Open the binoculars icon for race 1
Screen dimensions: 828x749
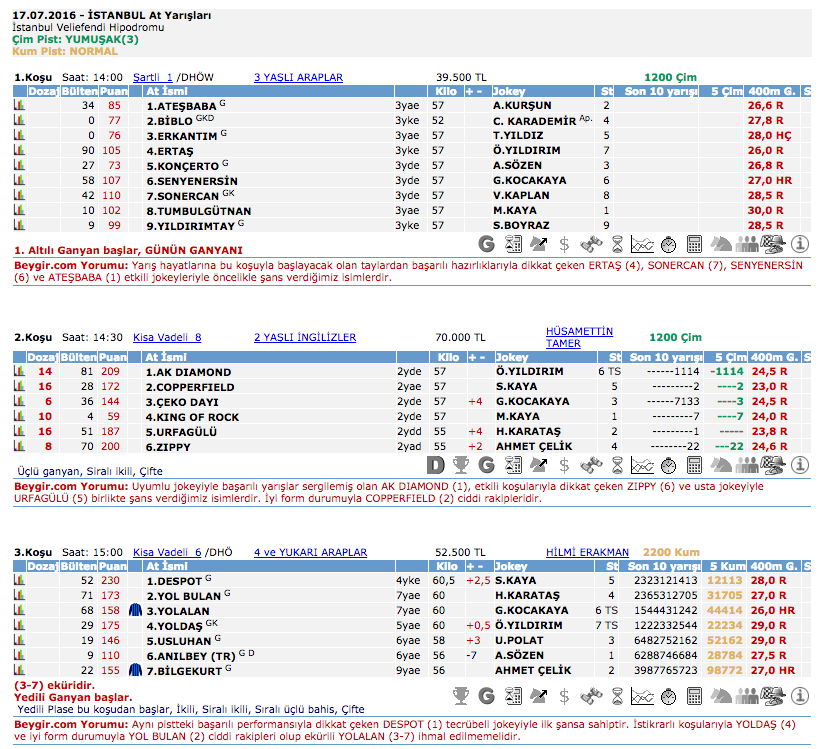point(591,243)
